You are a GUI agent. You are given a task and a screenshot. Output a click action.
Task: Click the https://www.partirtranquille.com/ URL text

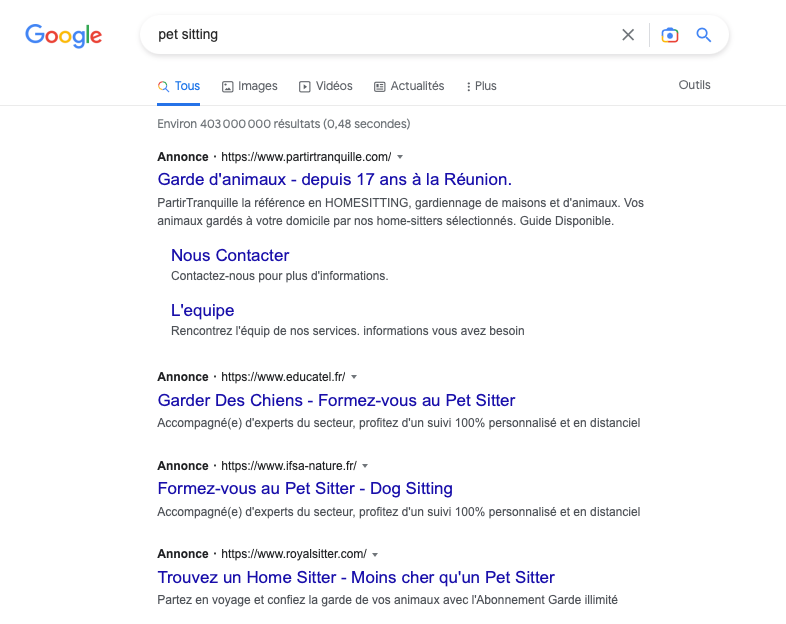(306, 157)
